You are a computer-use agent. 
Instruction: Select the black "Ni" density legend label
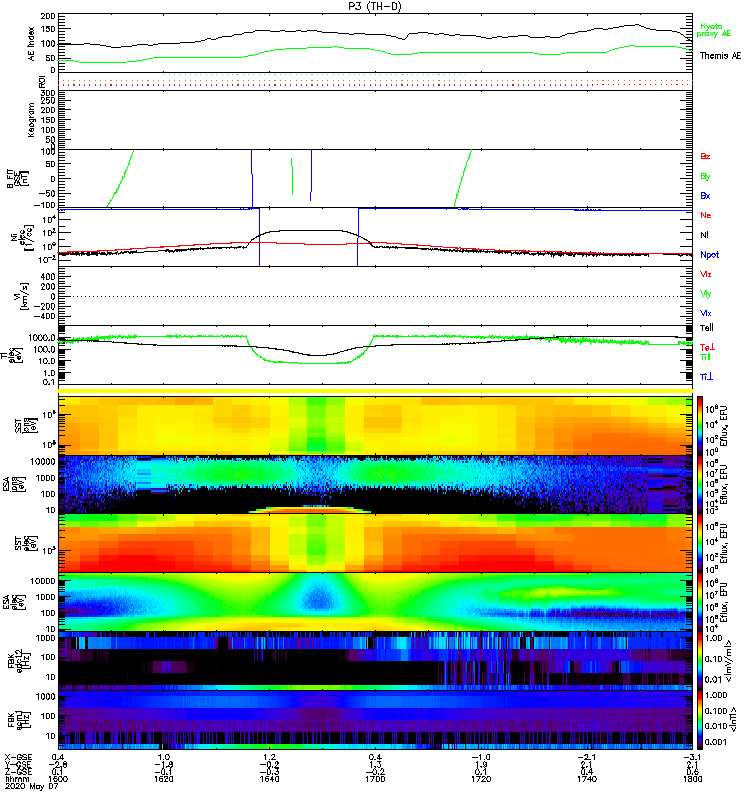(704, 235)
